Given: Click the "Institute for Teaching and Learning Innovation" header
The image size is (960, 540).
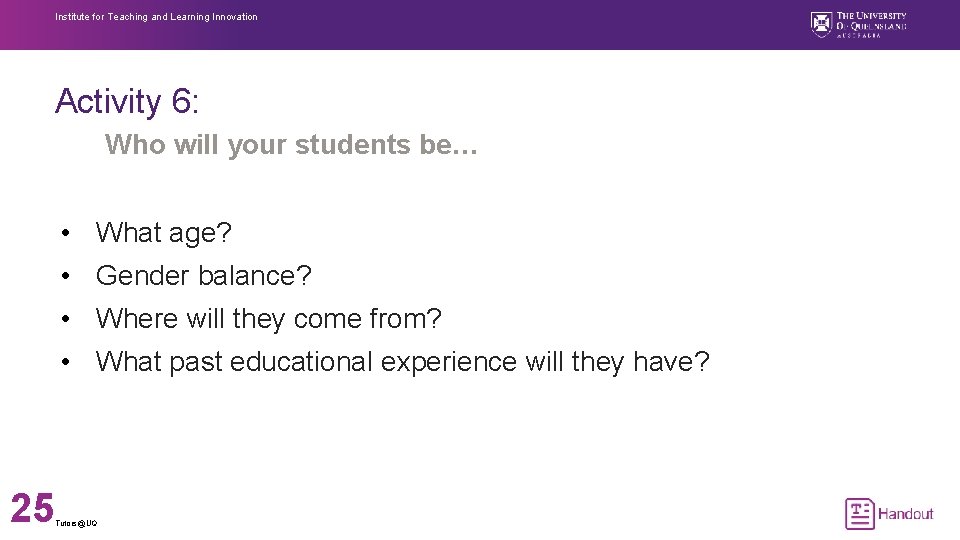Looking at the screenshot, I should 156,17.
